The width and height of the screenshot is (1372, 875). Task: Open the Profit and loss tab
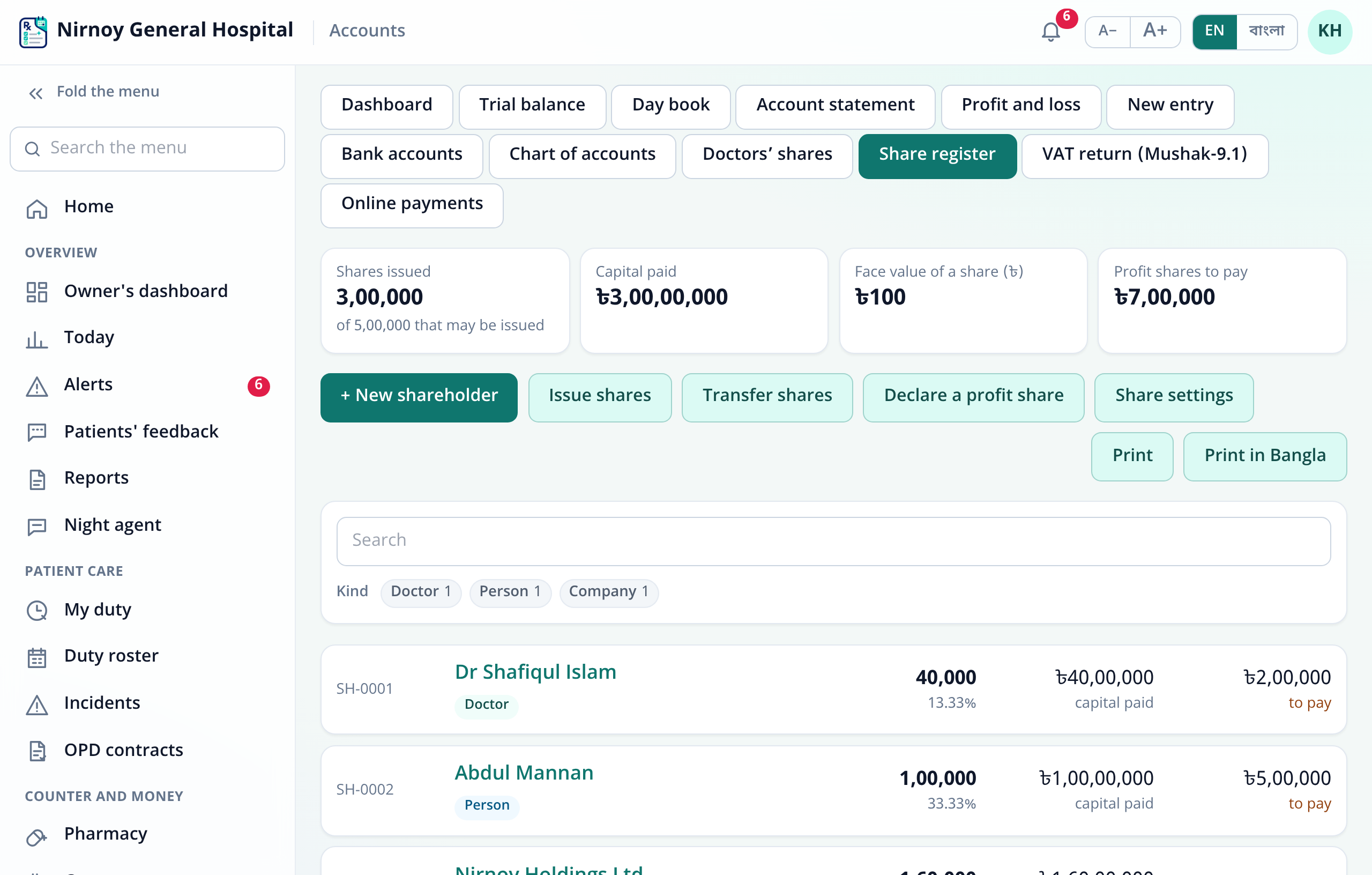tap(1020, 106)
